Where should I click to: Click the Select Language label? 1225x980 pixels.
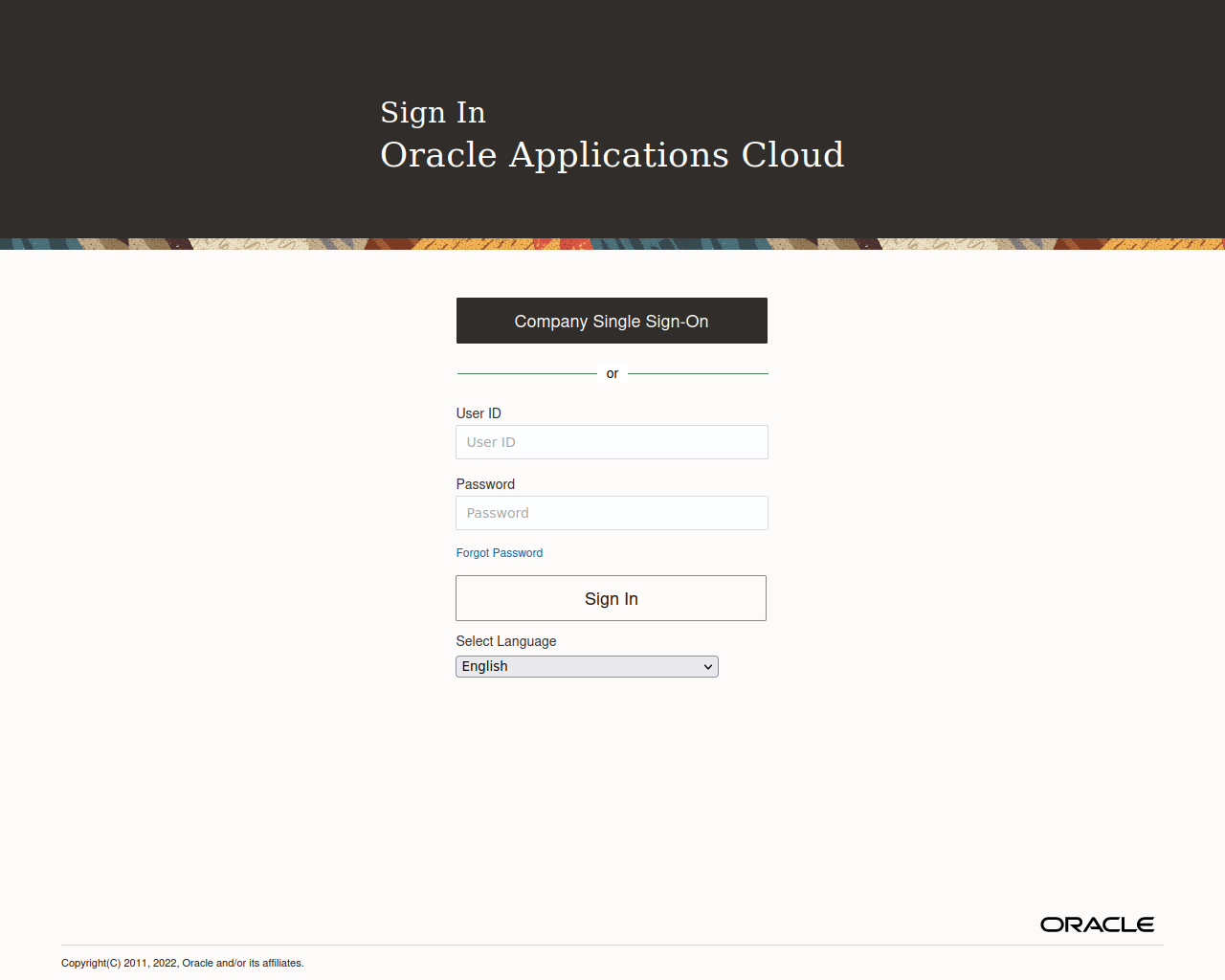tap(505, 641)
